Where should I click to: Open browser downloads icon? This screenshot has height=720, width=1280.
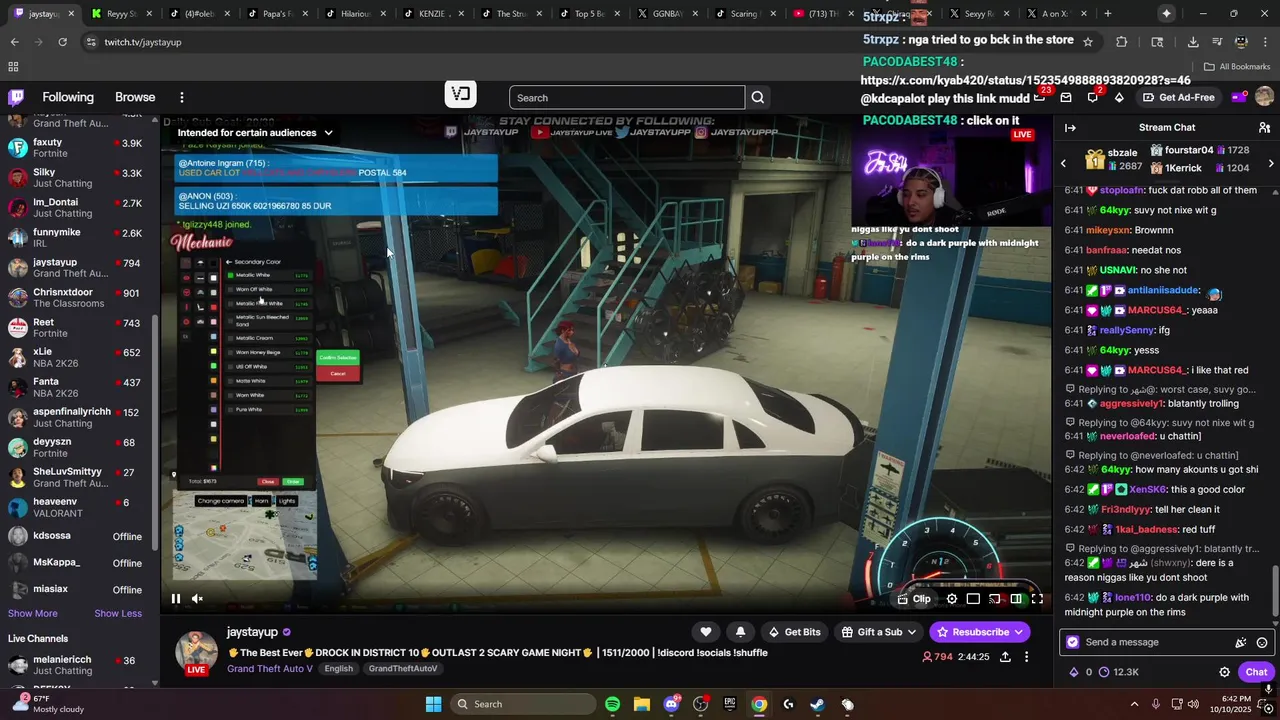(1193, 42)
